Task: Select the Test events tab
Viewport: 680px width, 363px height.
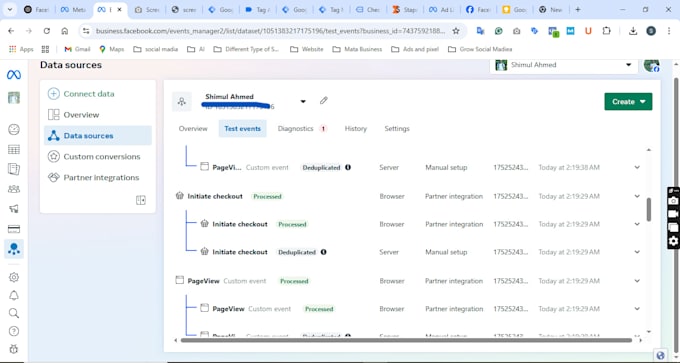Action: tap(242, 128)
